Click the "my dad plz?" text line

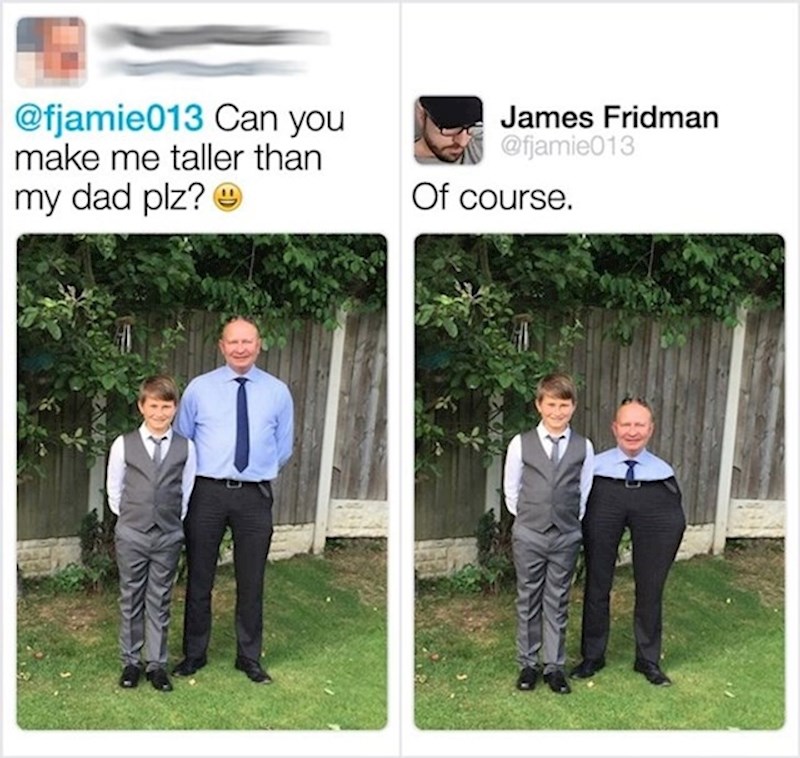(x=109, y=199)
